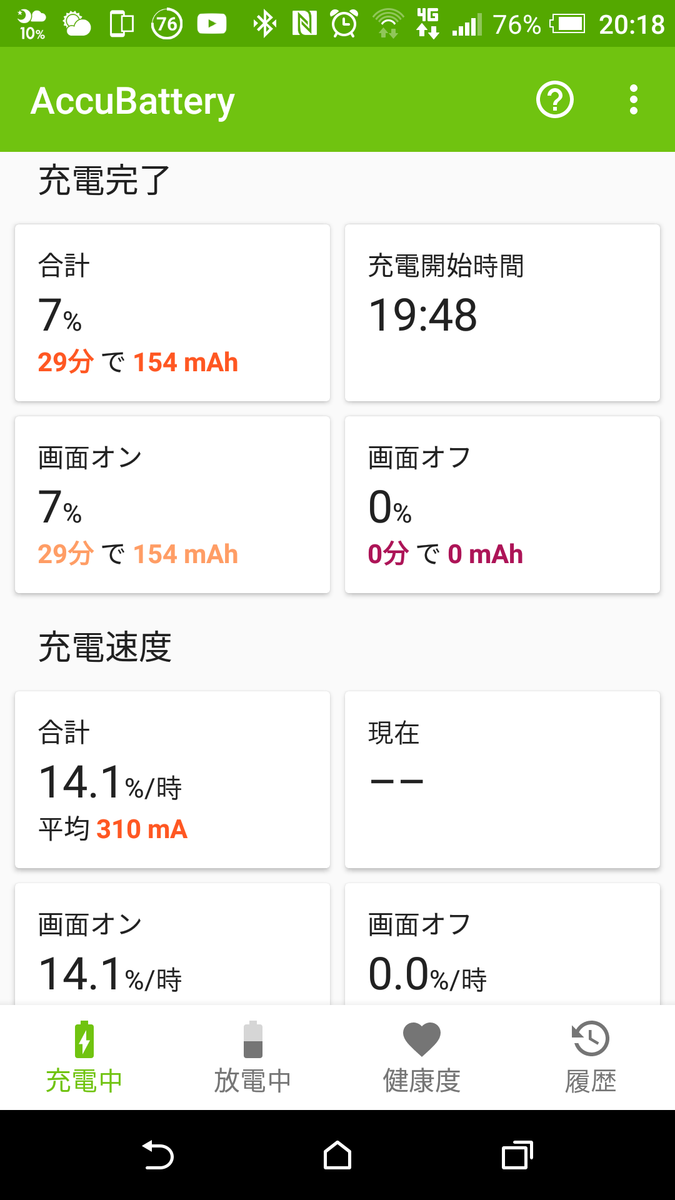Tap the Android back navigation button
The width and height of the screenshot is (675, 1200).
click(x=158, y=1156)
